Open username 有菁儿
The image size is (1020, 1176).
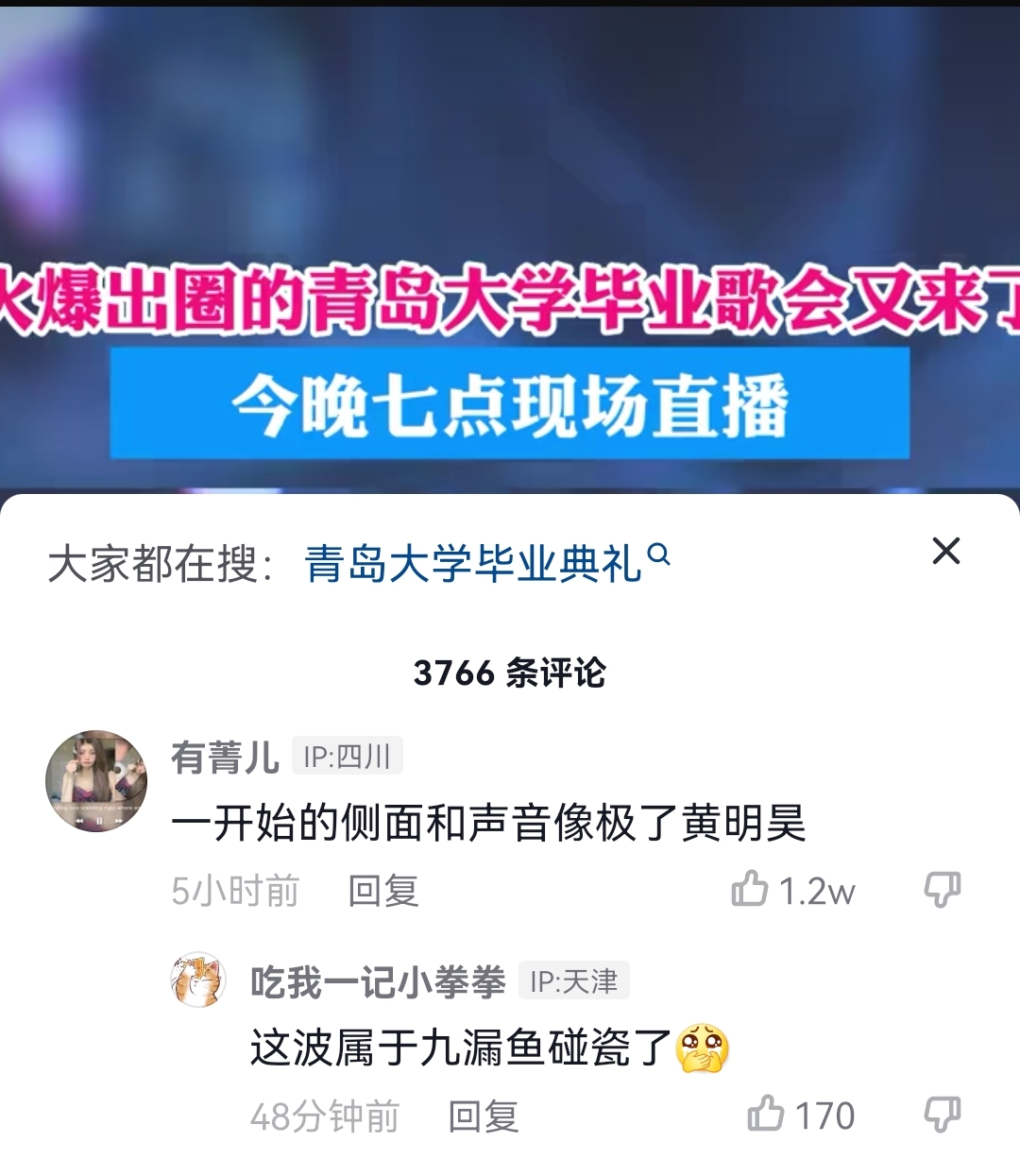tap(225, 758)
